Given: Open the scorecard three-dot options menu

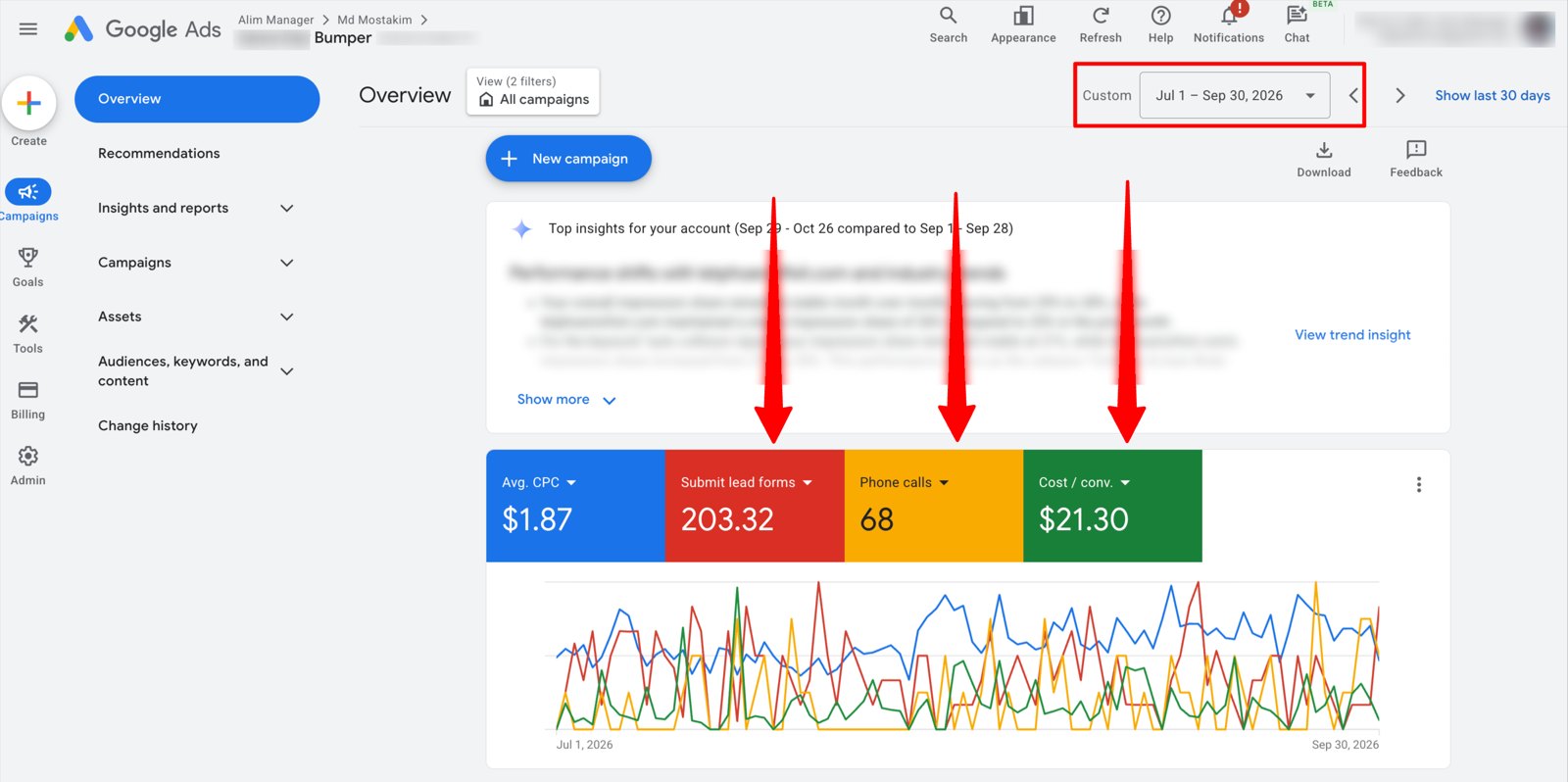Looking at the screenshot, I should [x=1418, y=484].
